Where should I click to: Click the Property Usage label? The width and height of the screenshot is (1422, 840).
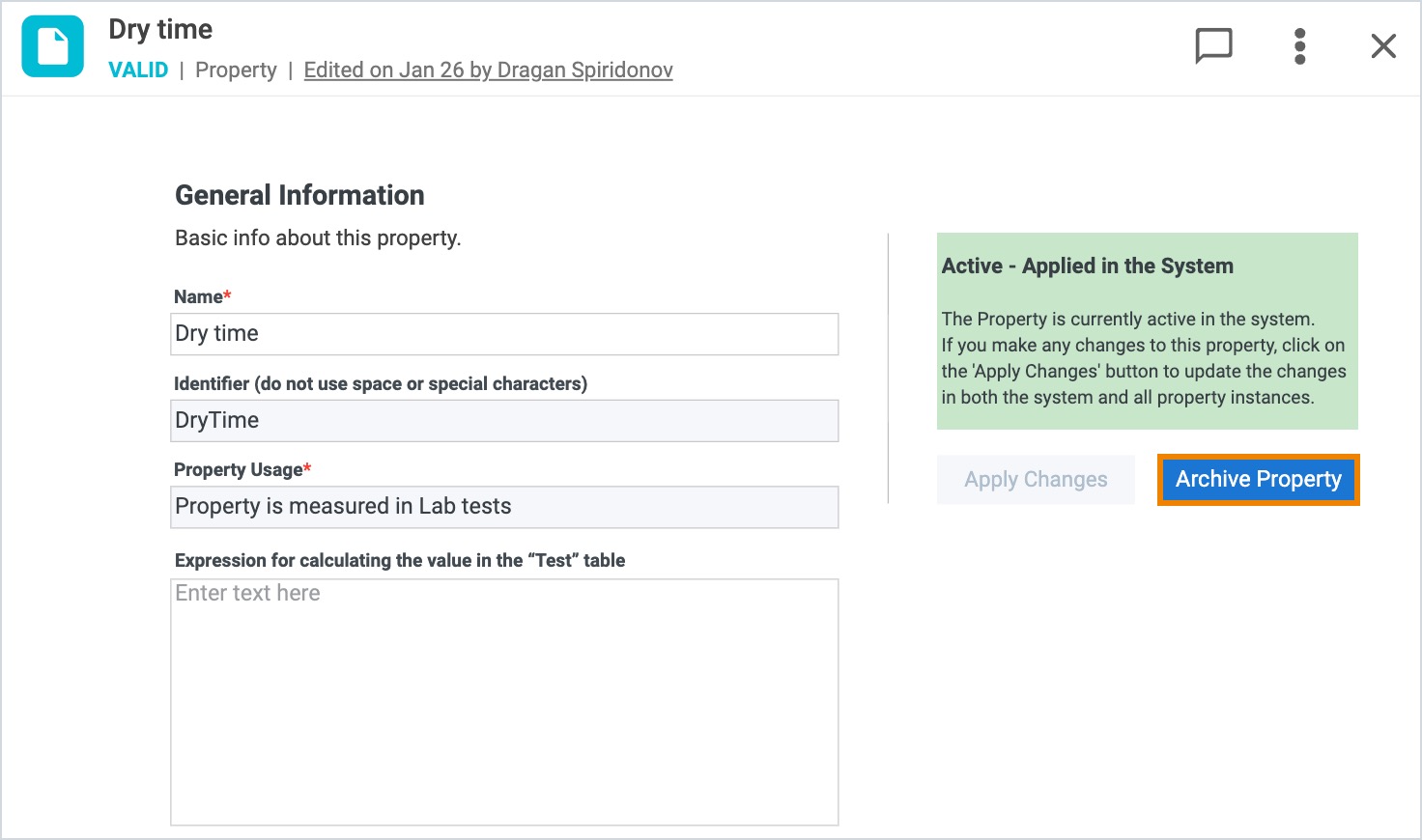click(x=242, y=469)
